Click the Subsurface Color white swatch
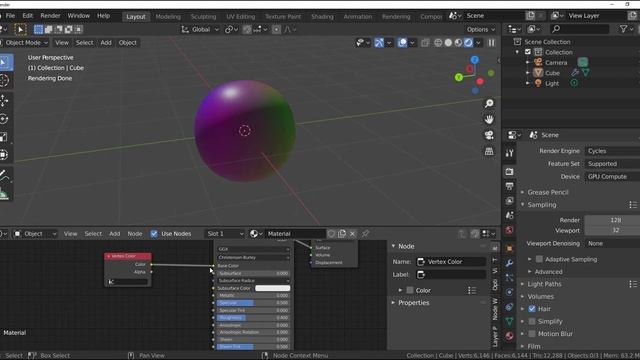Screen dimensions: 640x360 click(272, 288)
